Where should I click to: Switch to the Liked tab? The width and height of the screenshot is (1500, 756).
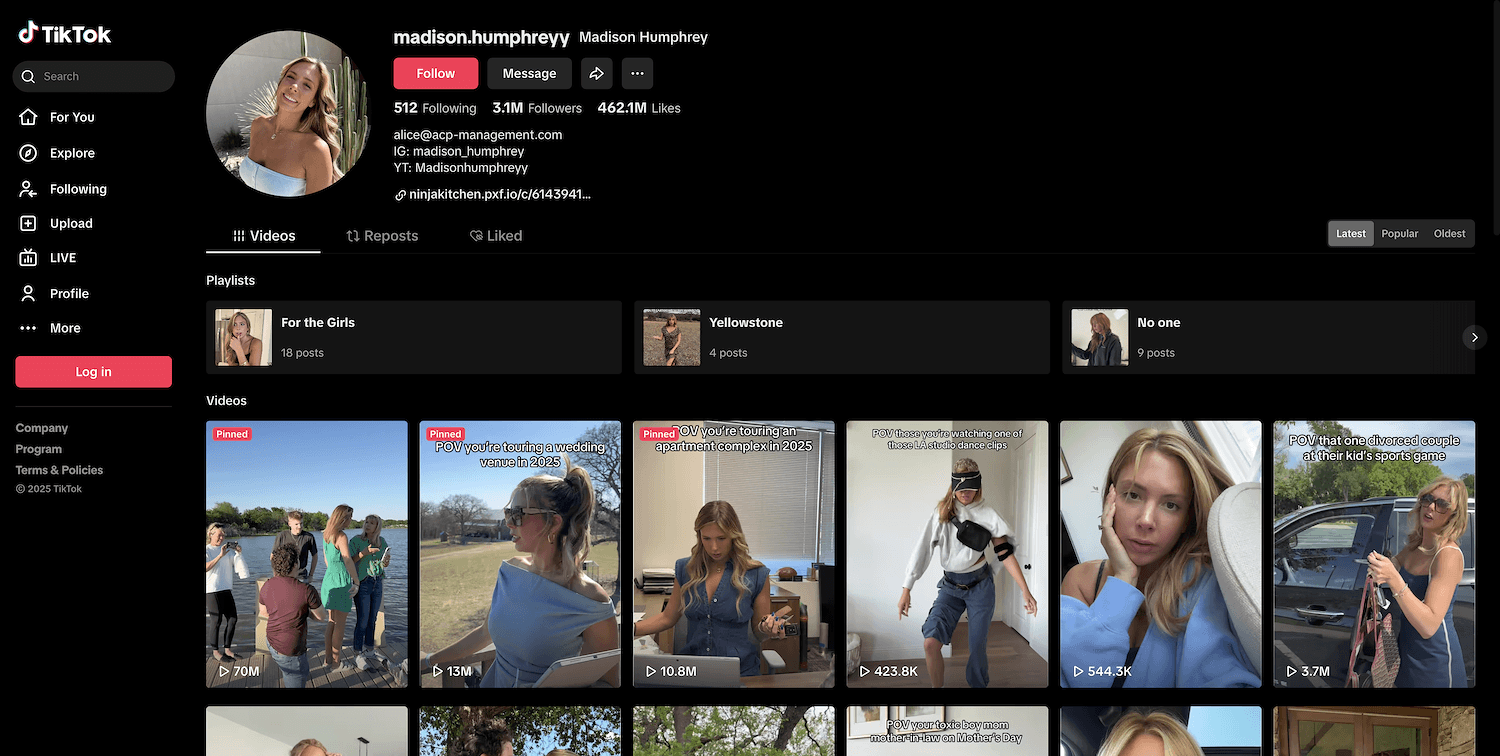coord(496,236)
